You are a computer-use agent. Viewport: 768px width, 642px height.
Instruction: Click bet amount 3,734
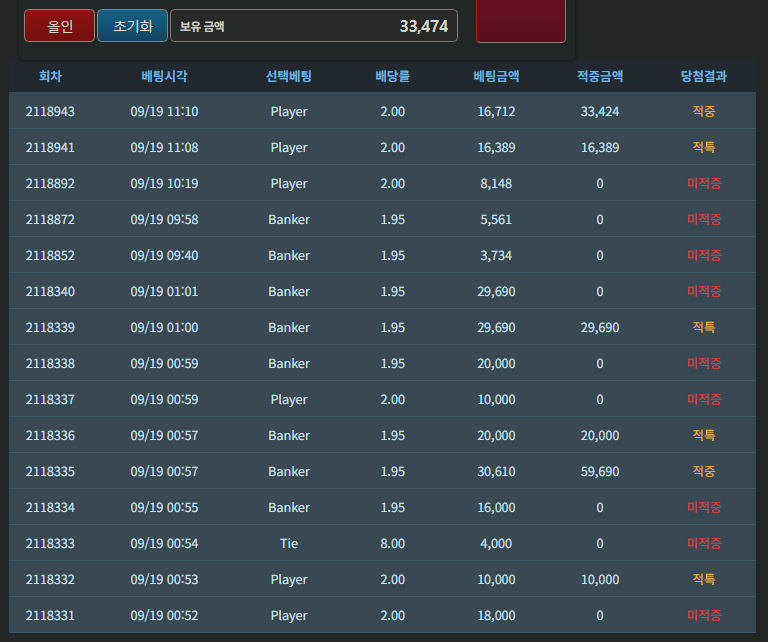(496, 255)
